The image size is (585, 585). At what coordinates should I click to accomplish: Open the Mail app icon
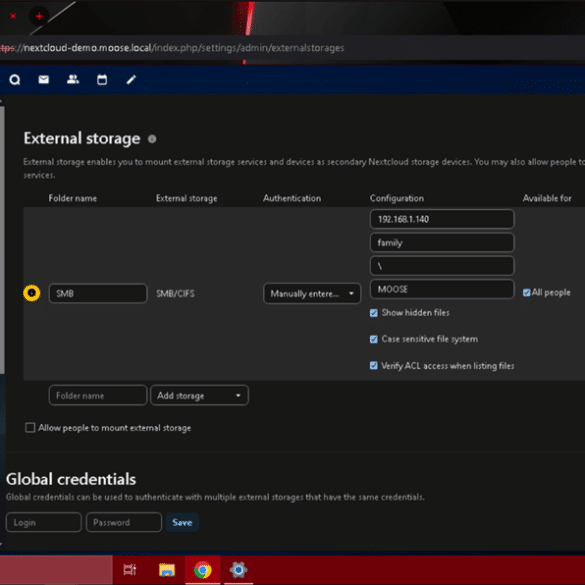[44, 79]
